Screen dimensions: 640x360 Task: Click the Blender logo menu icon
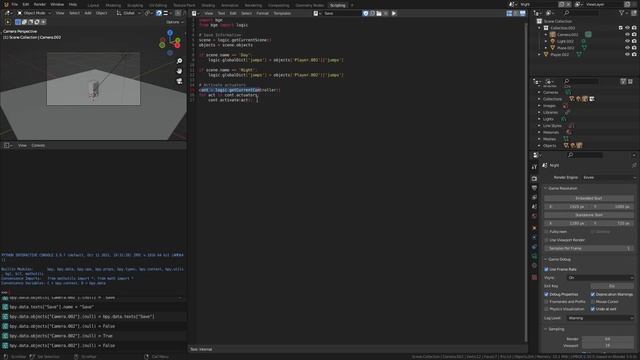pos(6,4)
